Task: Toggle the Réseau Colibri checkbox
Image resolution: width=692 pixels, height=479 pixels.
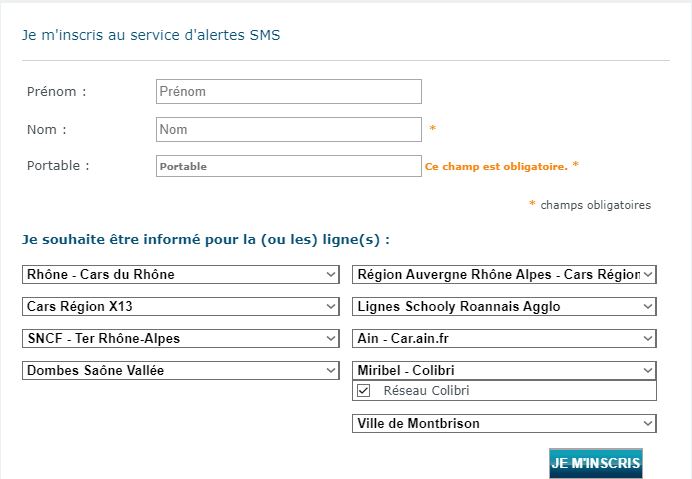Action: (364, 391)
